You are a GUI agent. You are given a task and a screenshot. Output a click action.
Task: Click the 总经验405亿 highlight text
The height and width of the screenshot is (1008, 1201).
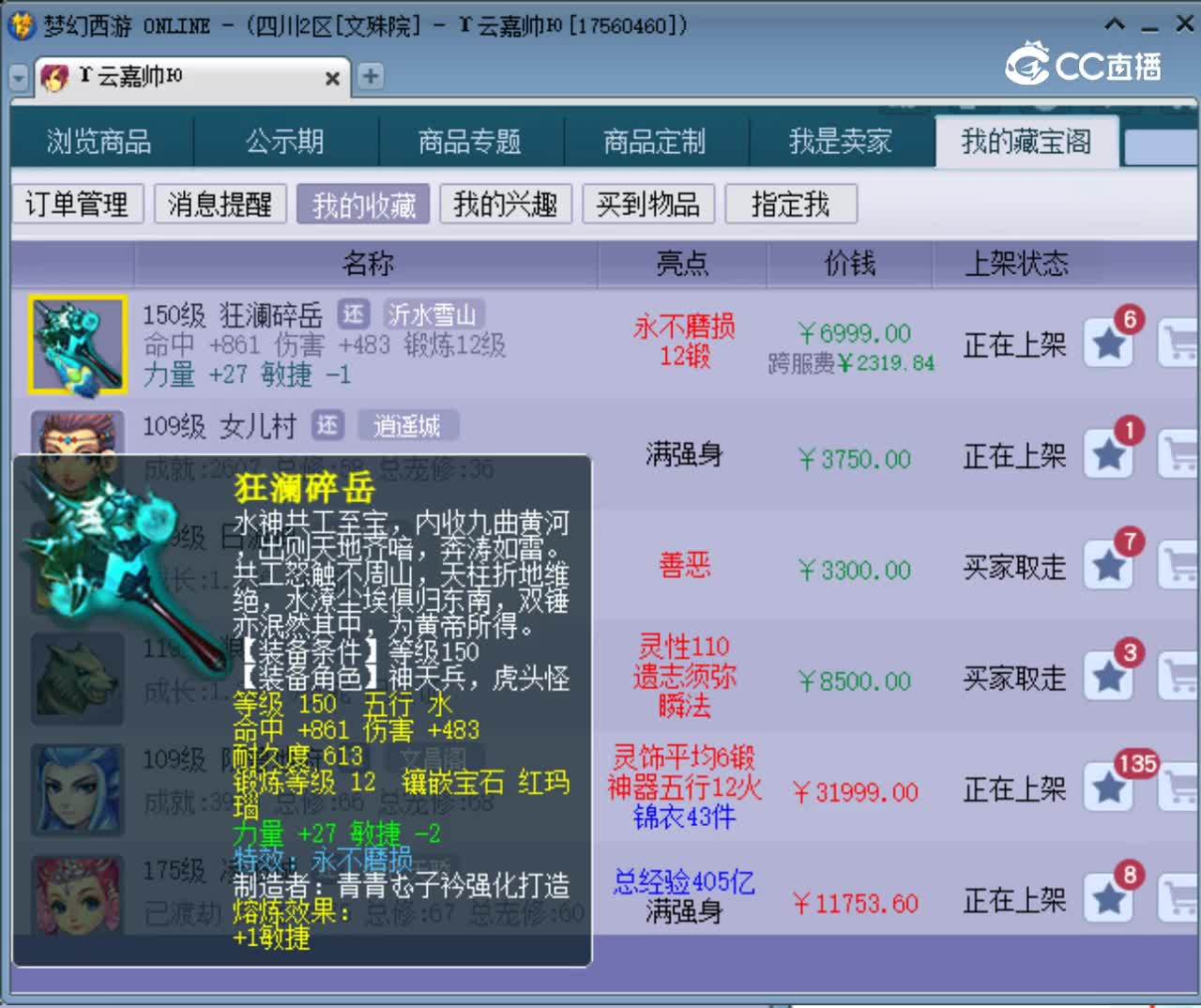684,881
